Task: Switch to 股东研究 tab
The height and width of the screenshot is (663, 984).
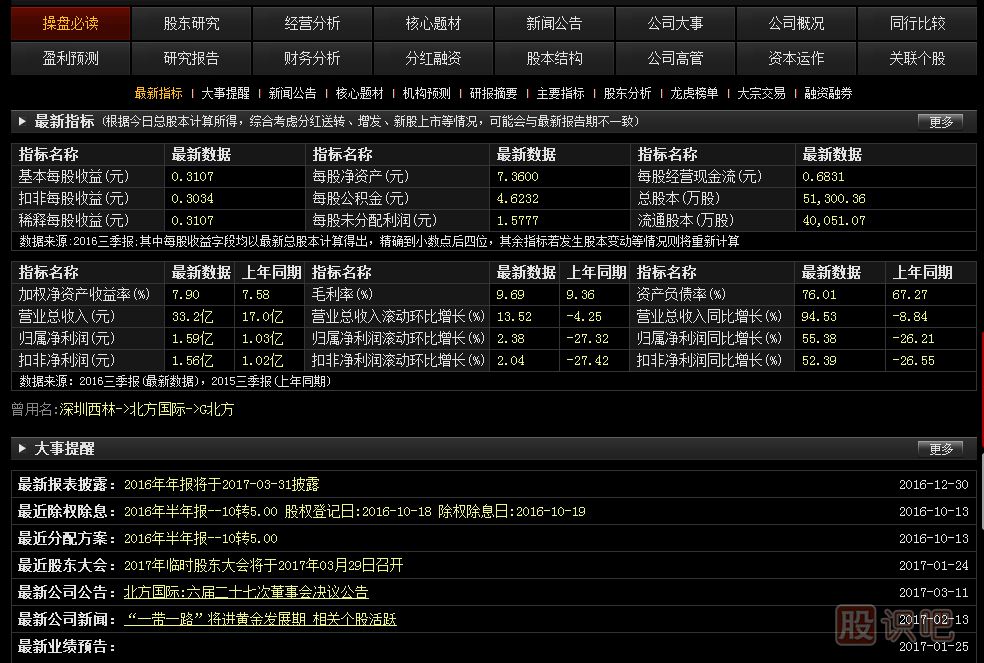Action: (x=191, y=23)
